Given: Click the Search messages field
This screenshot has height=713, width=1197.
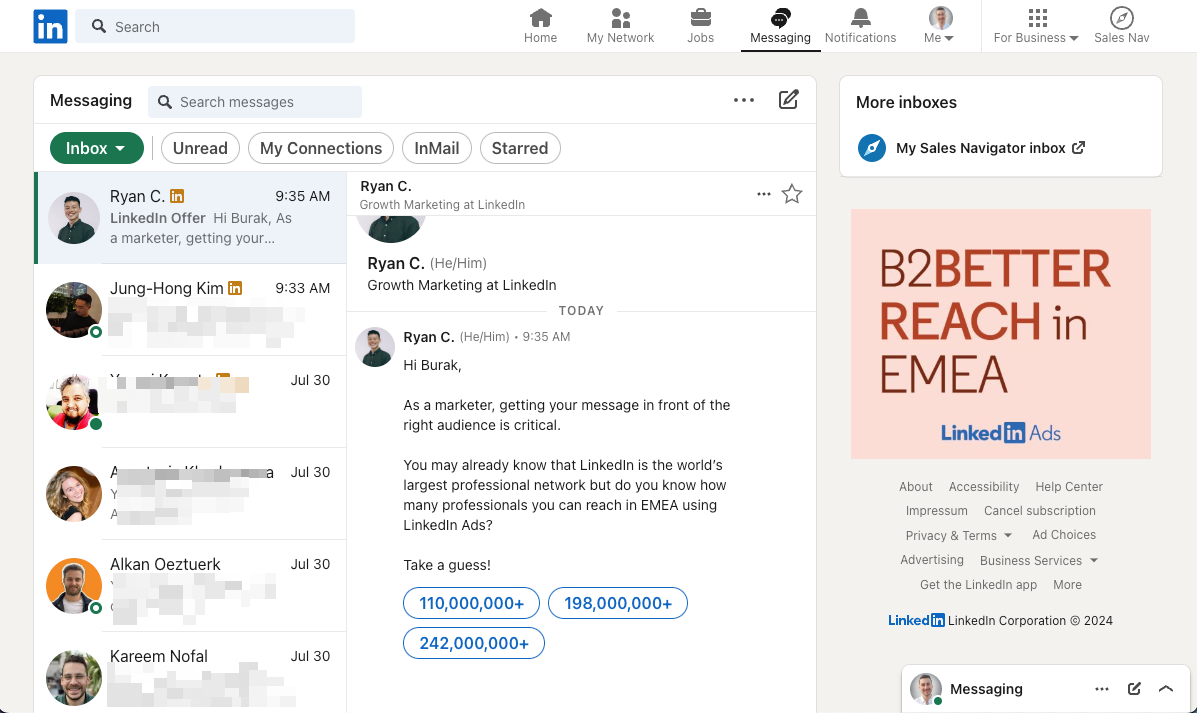Looking at the screenshot, I should point(255,102).
